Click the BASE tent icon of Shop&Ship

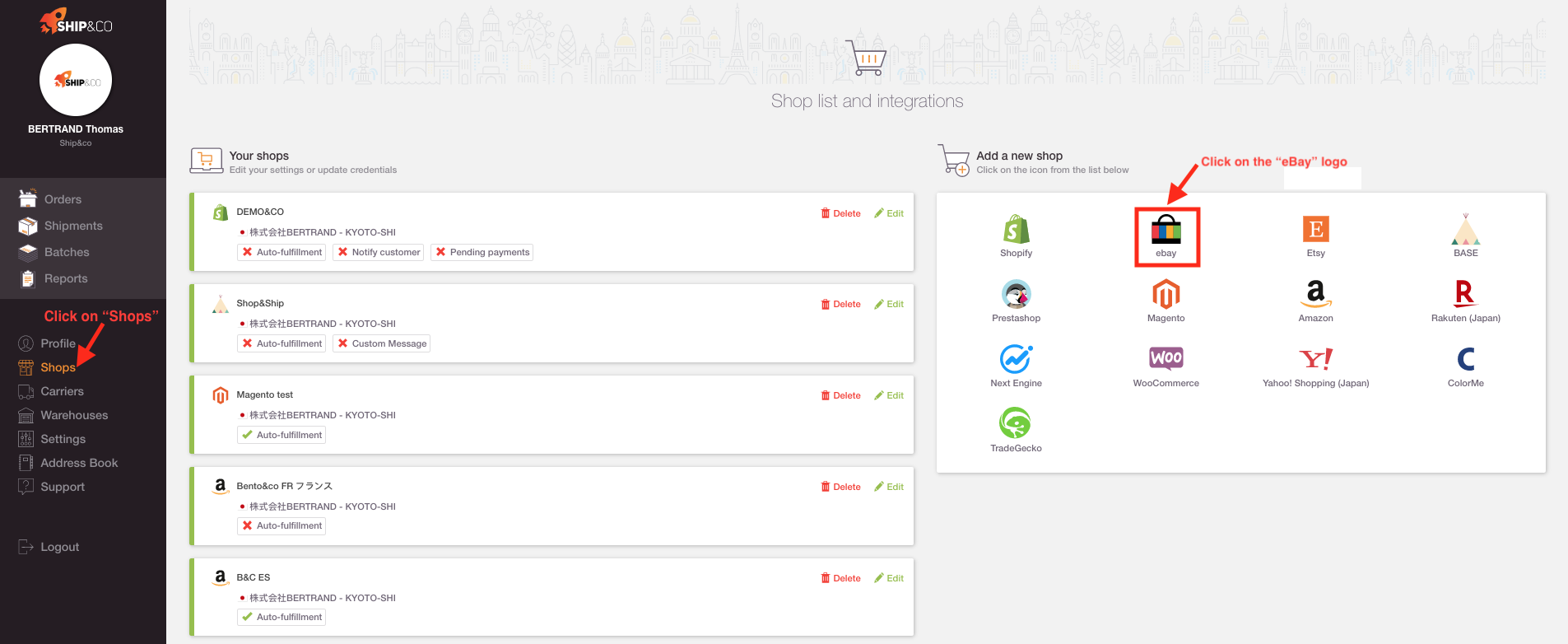(x=220, y=304)
